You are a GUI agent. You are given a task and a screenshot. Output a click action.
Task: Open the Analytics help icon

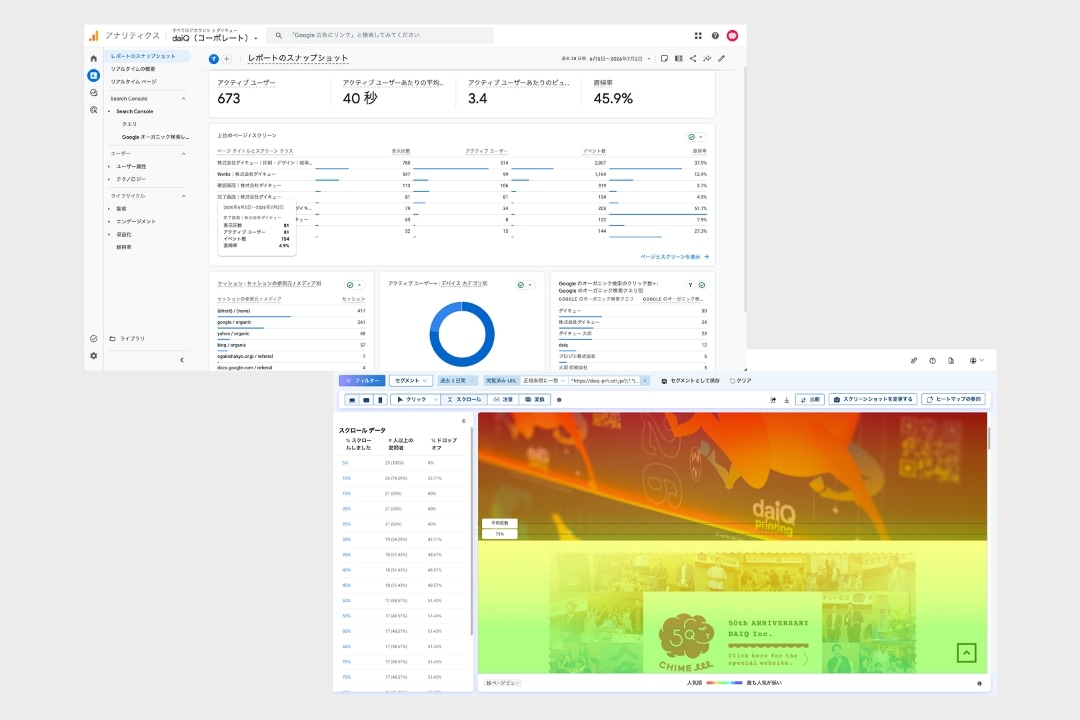coord(715,36)
